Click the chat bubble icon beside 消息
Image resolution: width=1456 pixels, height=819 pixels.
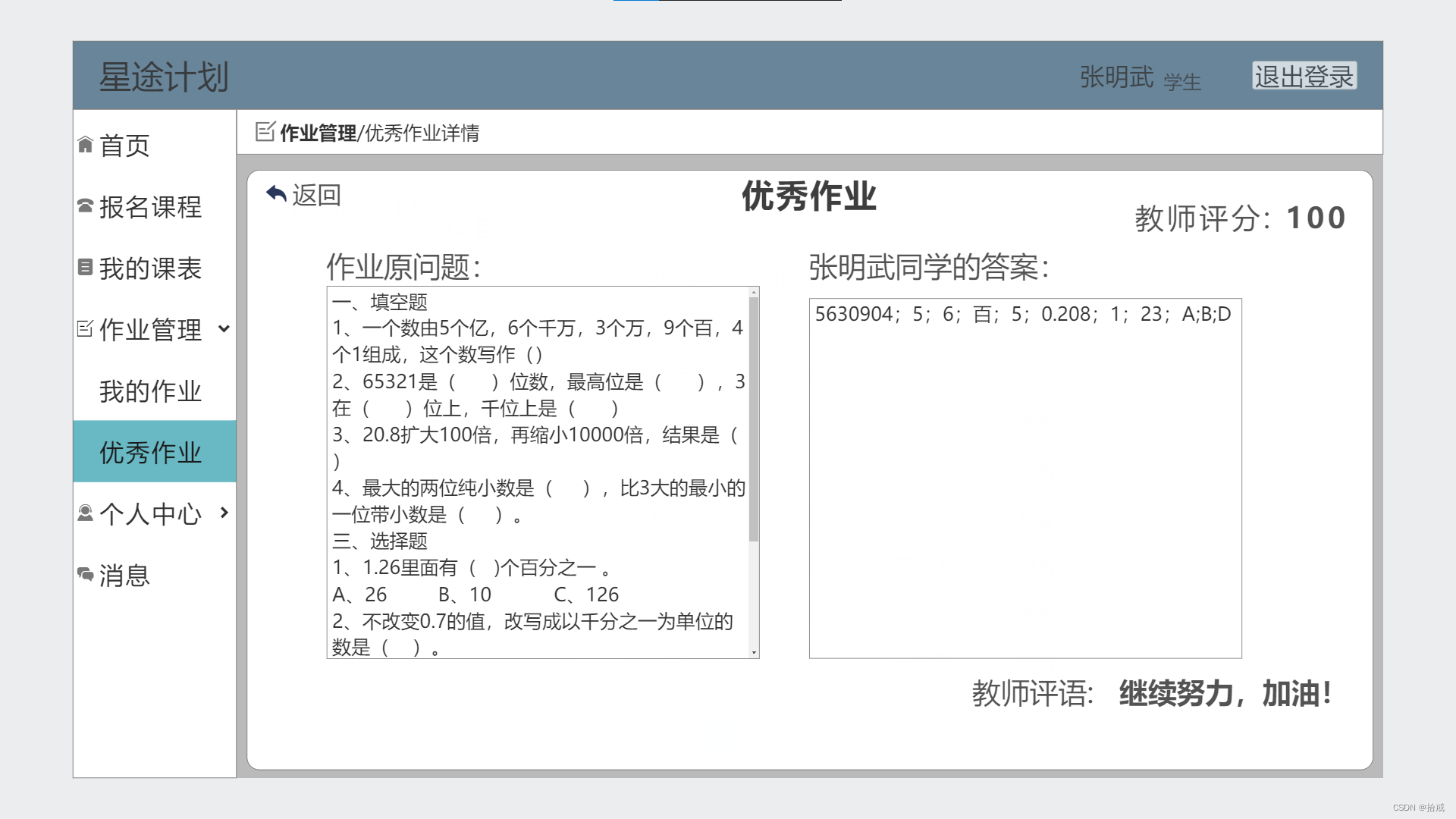[x=85, y=574]
